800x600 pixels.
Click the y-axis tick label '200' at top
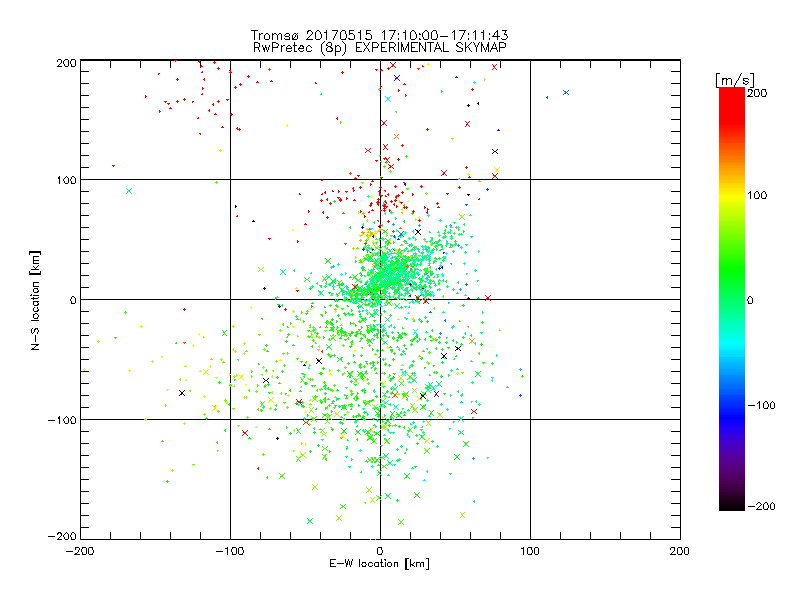pyautogui.click(x=66, y=63)
